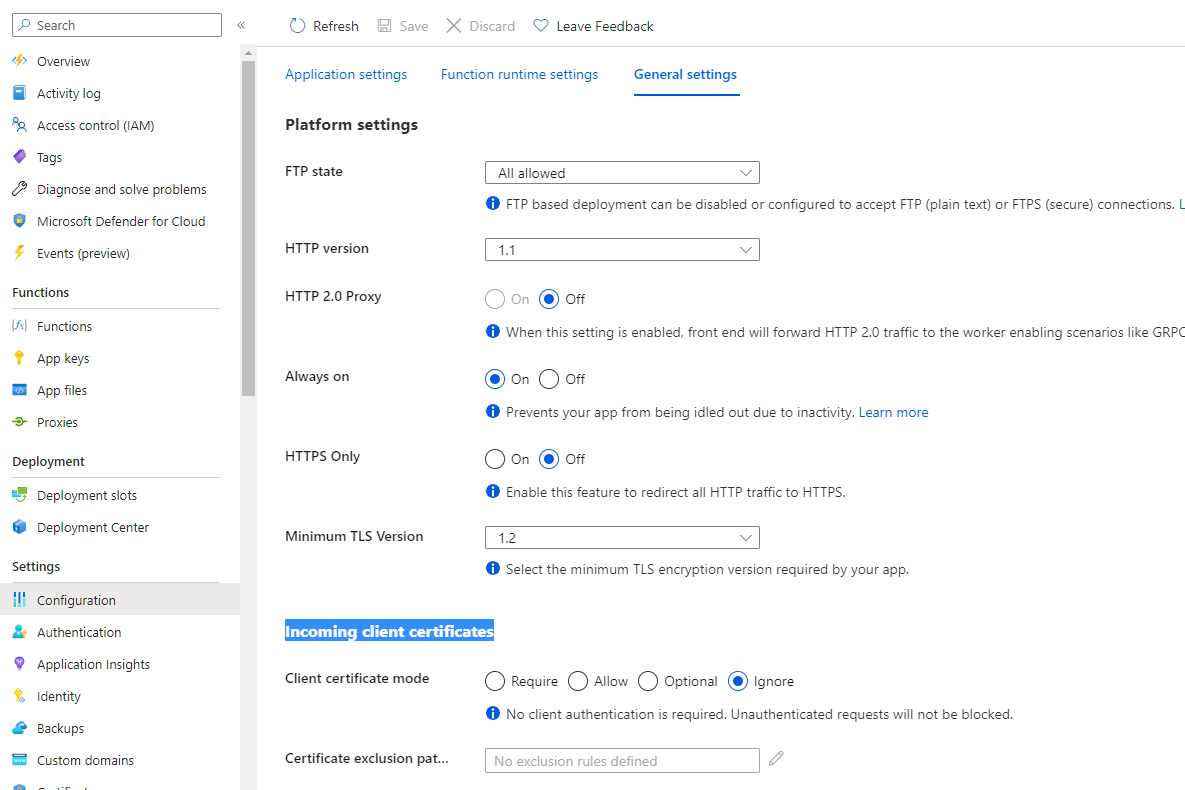Click the Refresh icon in the toolbar
This screenshot has height=790, width=1185.
point(297,26)
